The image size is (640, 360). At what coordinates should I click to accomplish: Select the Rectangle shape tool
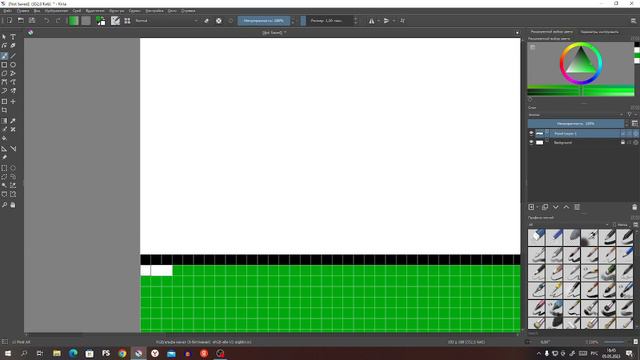click(4, 65)
